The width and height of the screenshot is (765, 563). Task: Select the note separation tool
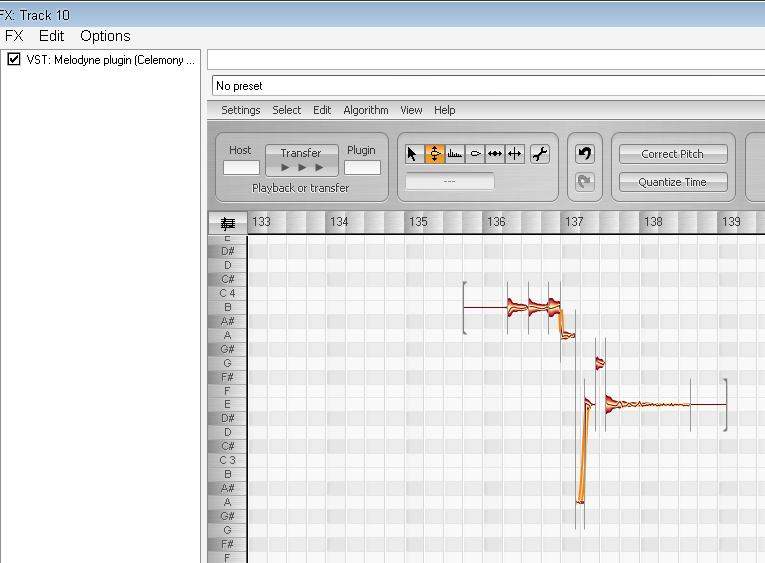point(515,154)
